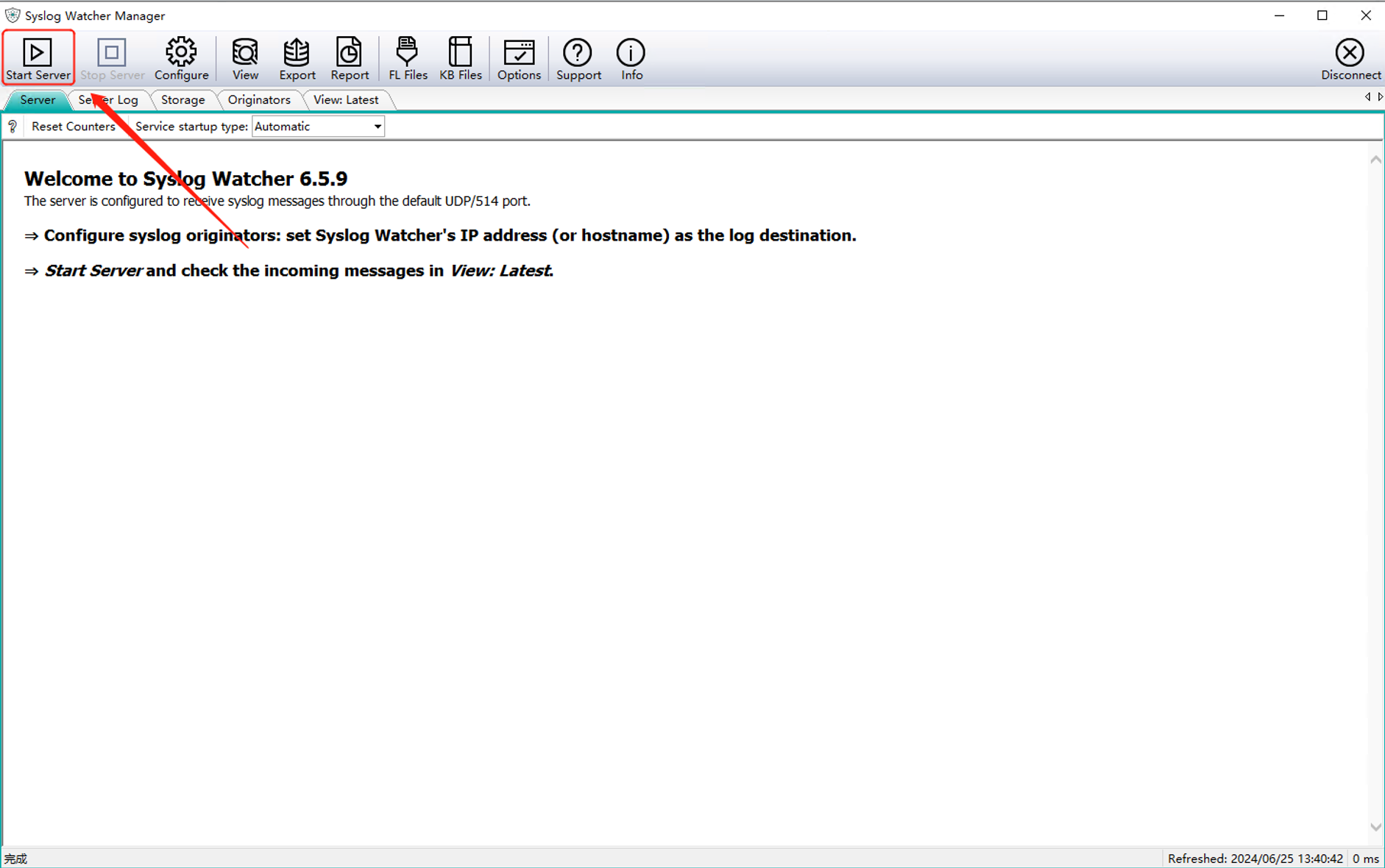This screenshot has height=868, width=1385.
Task: Click the Support question mark icon
Action: tap(578, 53)
